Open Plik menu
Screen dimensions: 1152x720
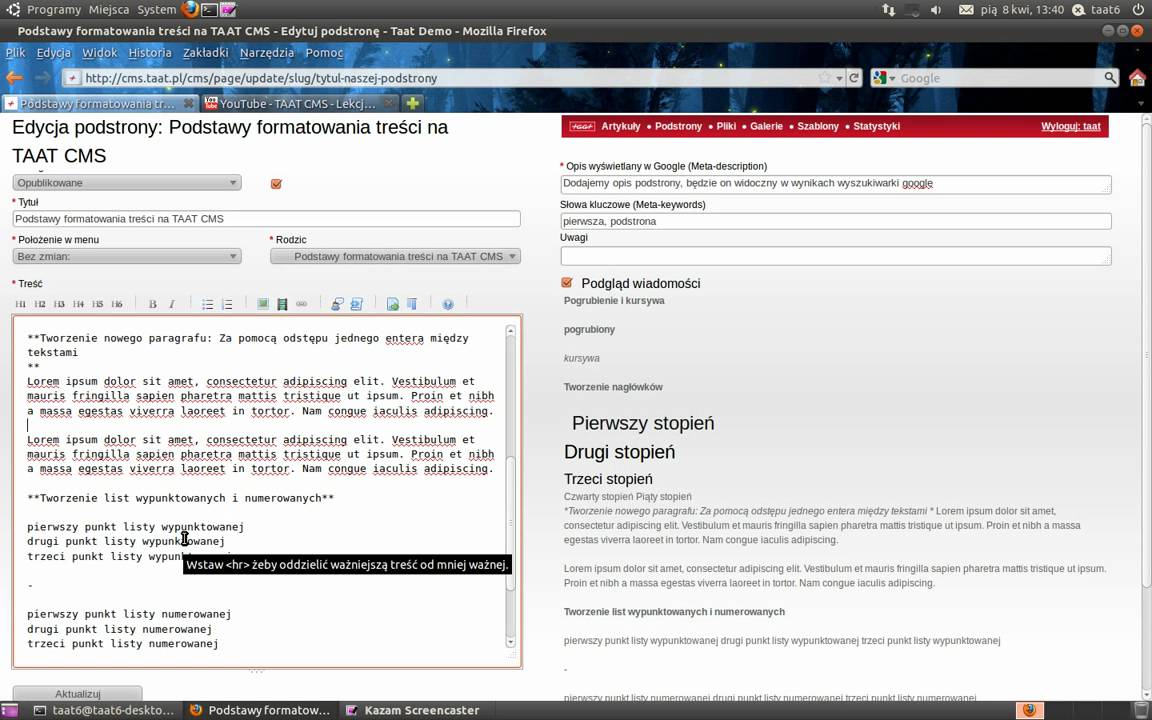coord(15,53)
